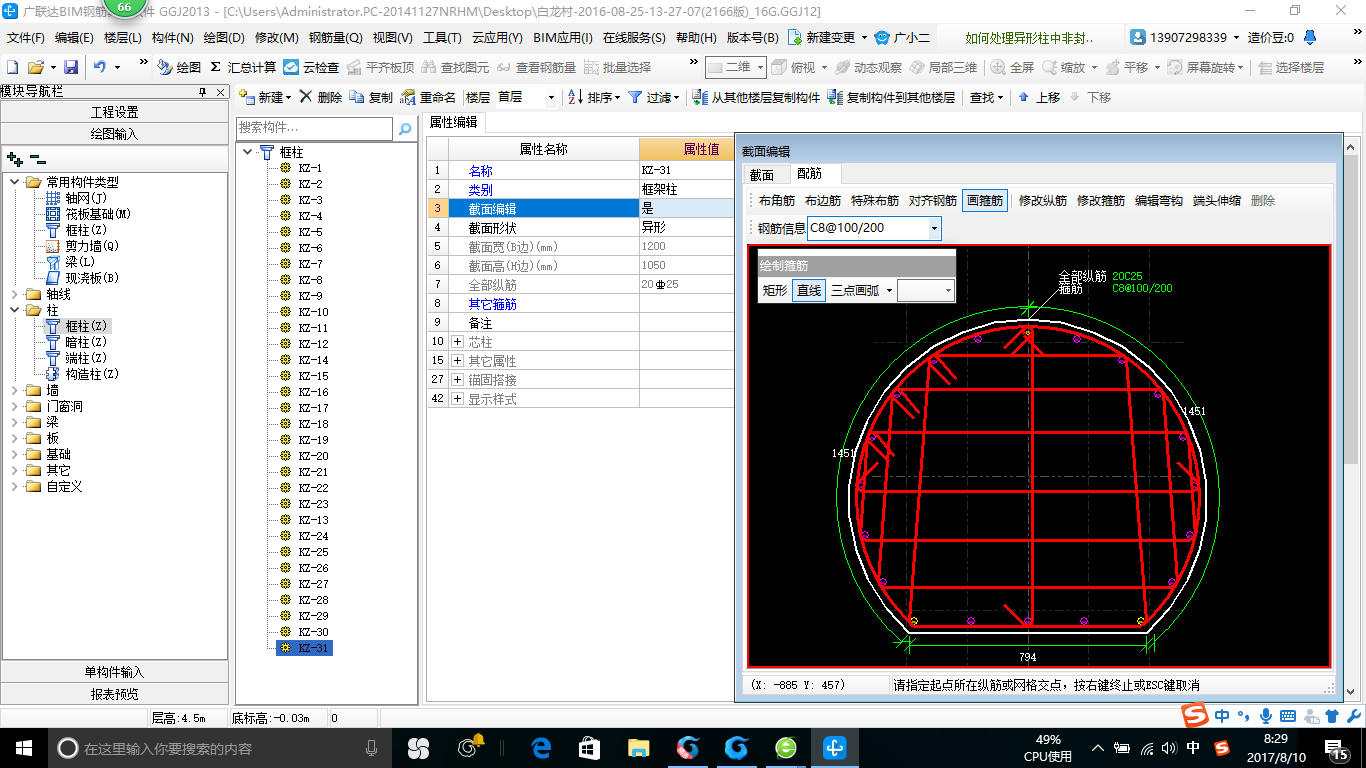Open 二维 view mode dropdown
1366x768 pixels.
[x=760, y=67]
